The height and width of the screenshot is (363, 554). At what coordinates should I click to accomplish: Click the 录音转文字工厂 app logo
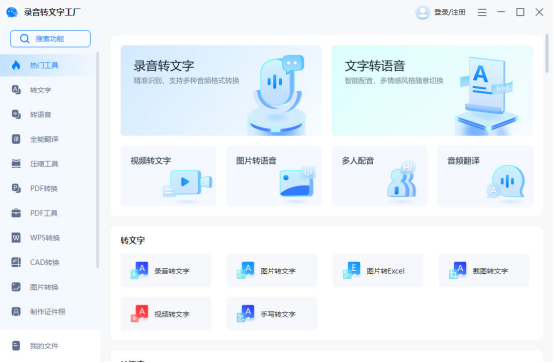click(x=12, y=12)
